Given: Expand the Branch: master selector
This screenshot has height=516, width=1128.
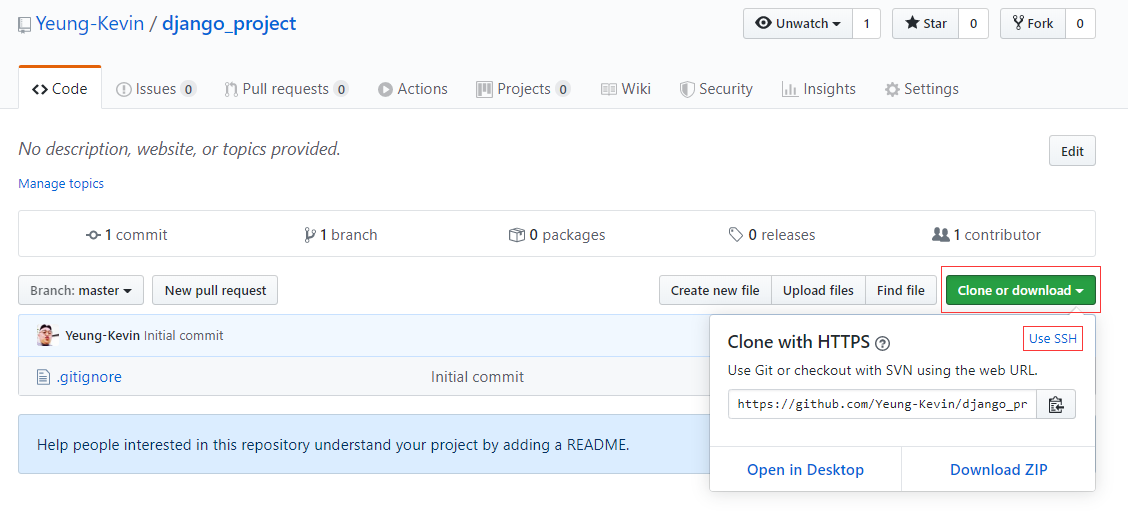Looking at the screenshot, I should point(81,290).
